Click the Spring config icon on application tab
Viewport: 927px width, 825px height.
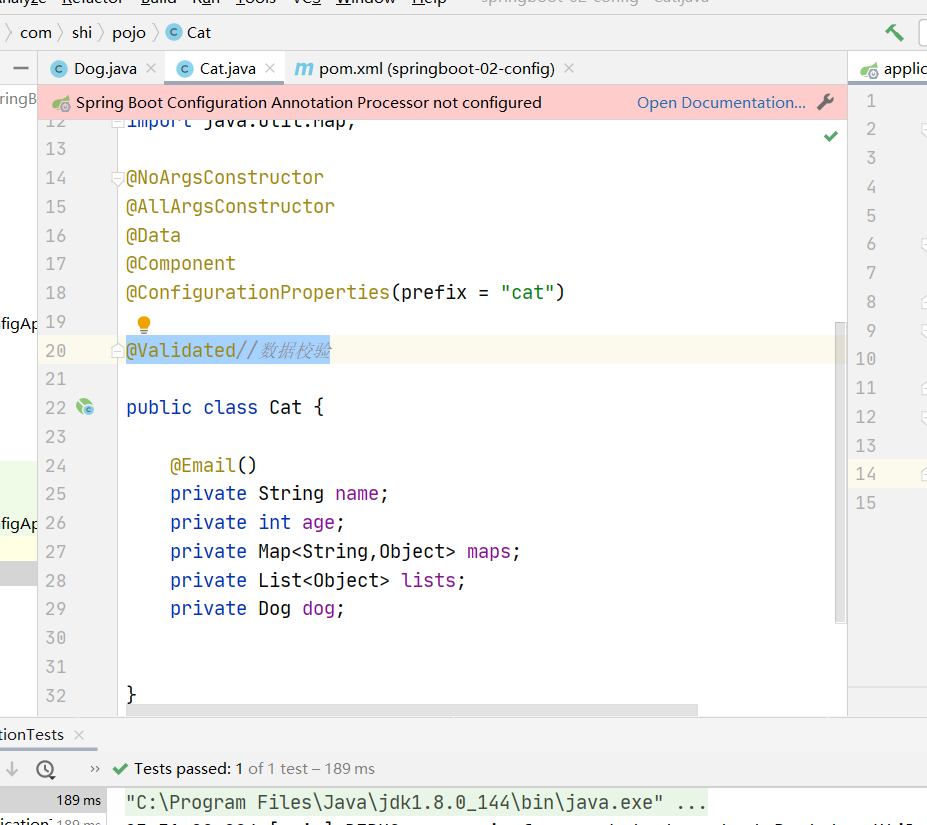coord(869,71)
